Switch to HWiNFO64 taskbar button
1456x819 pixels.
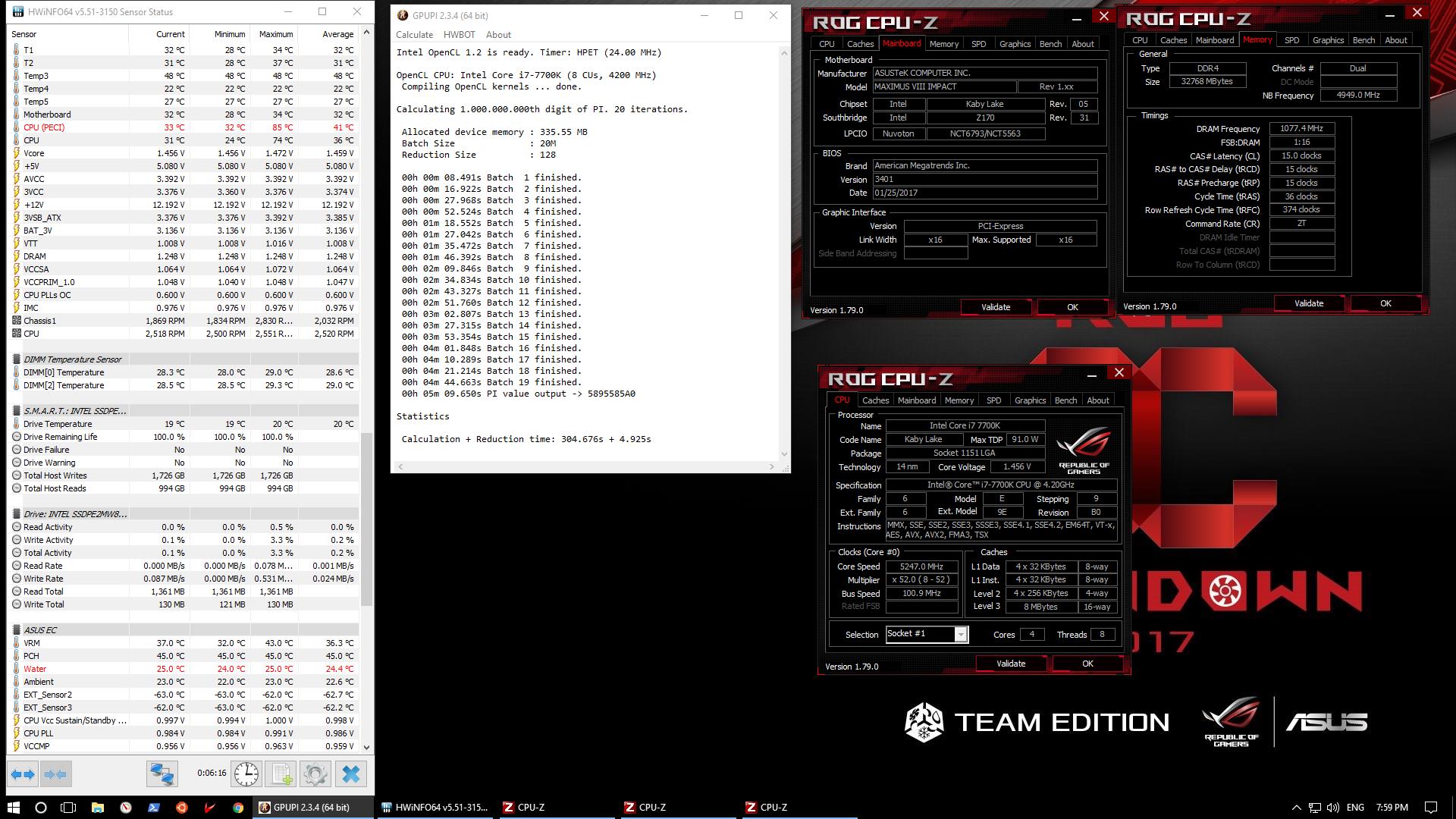click(435, 808)
